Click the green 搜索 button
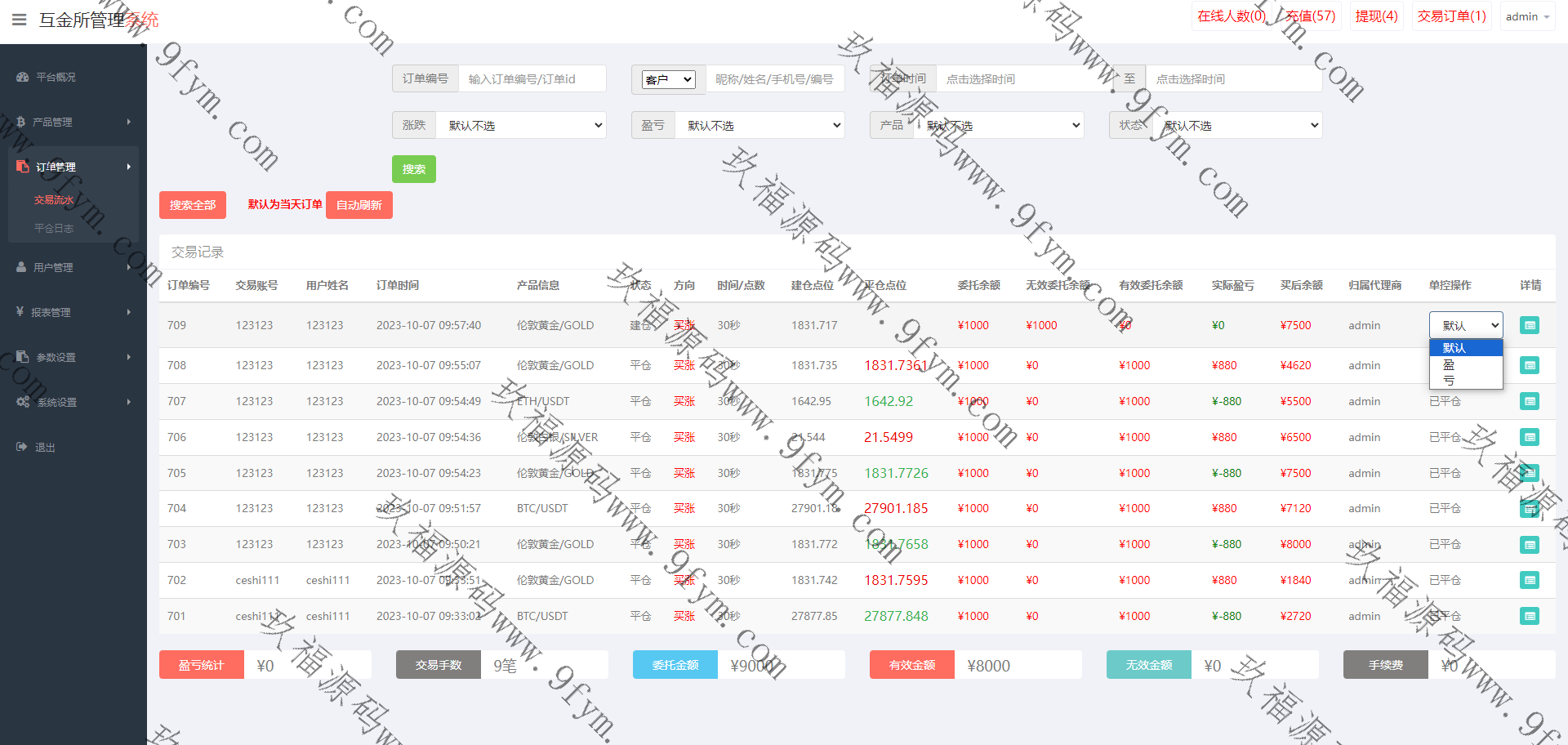Viewport: 1568px width, 745px height. point(413,169)
